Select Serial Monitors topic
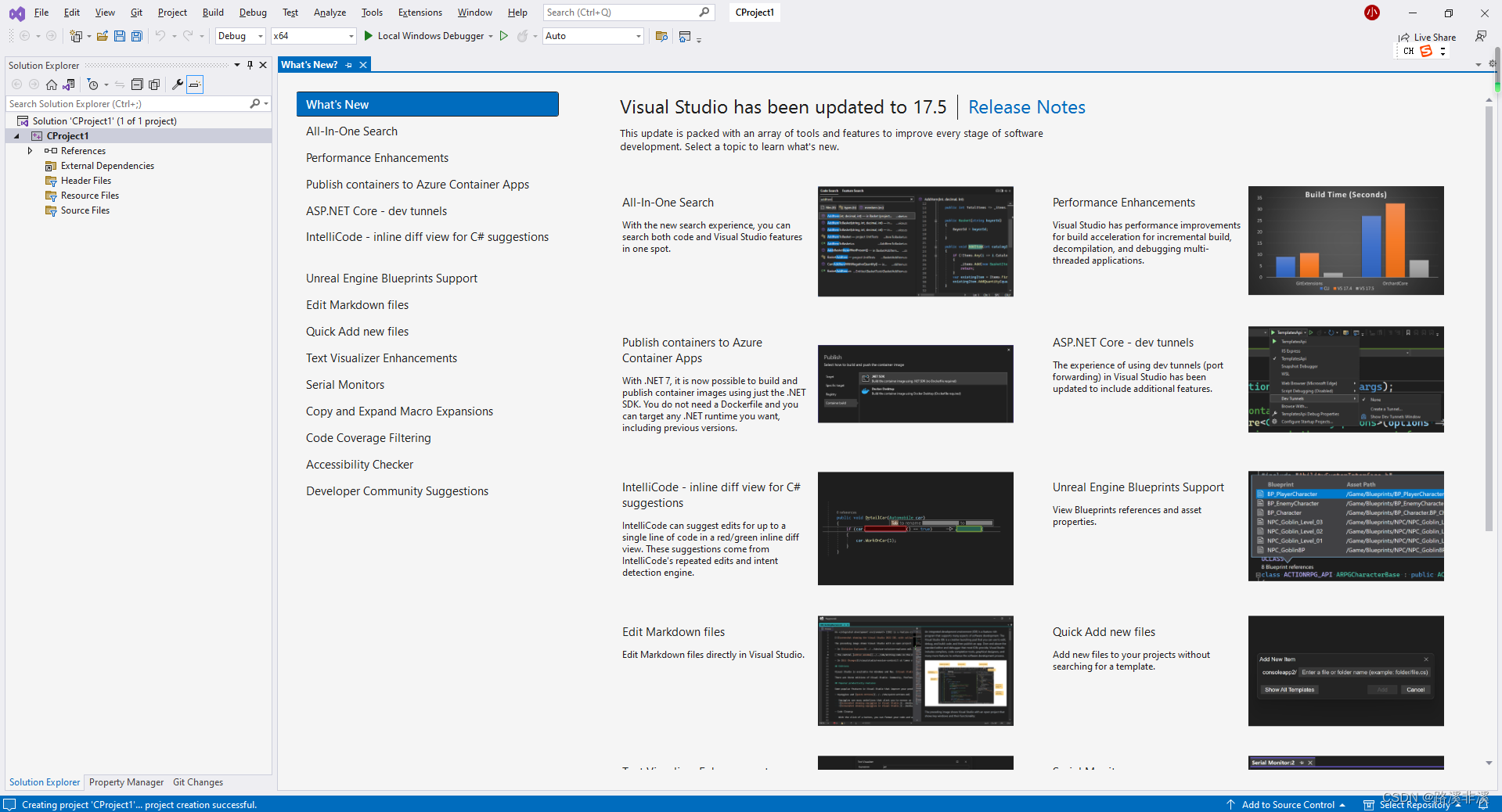The width and height of the screenshot is (1502, 812). click(345, 385)
